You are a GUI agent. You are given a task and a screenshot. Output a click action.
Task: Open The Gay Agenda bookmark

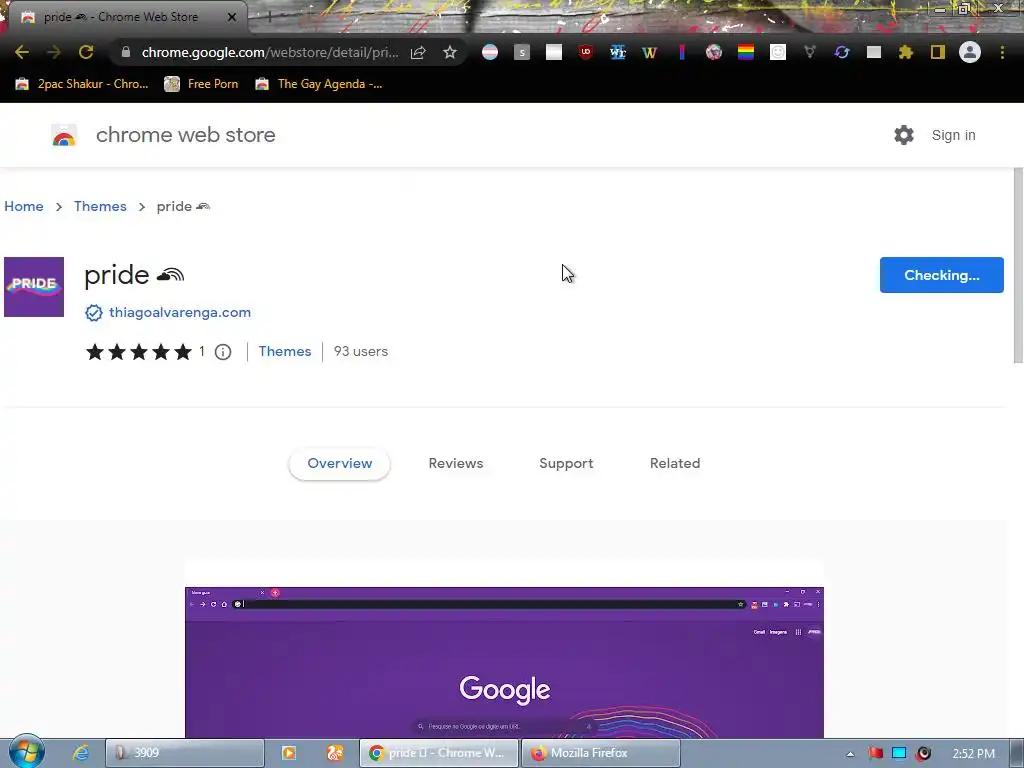click(x=319, y=84)
